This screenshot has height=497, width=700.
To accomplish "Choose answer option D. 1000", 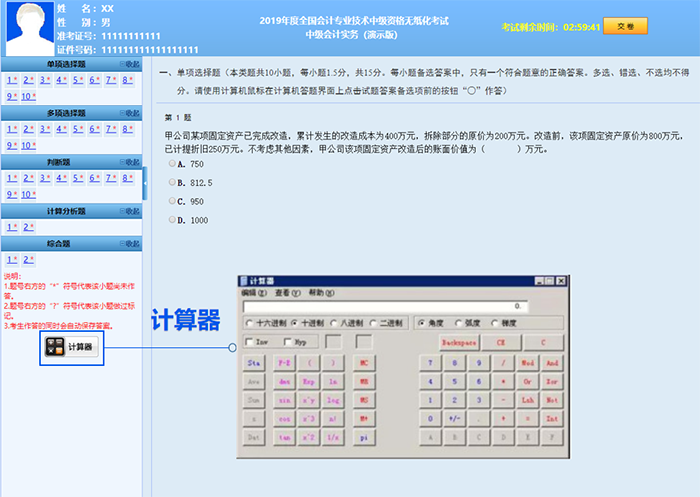I will point(172,219).
